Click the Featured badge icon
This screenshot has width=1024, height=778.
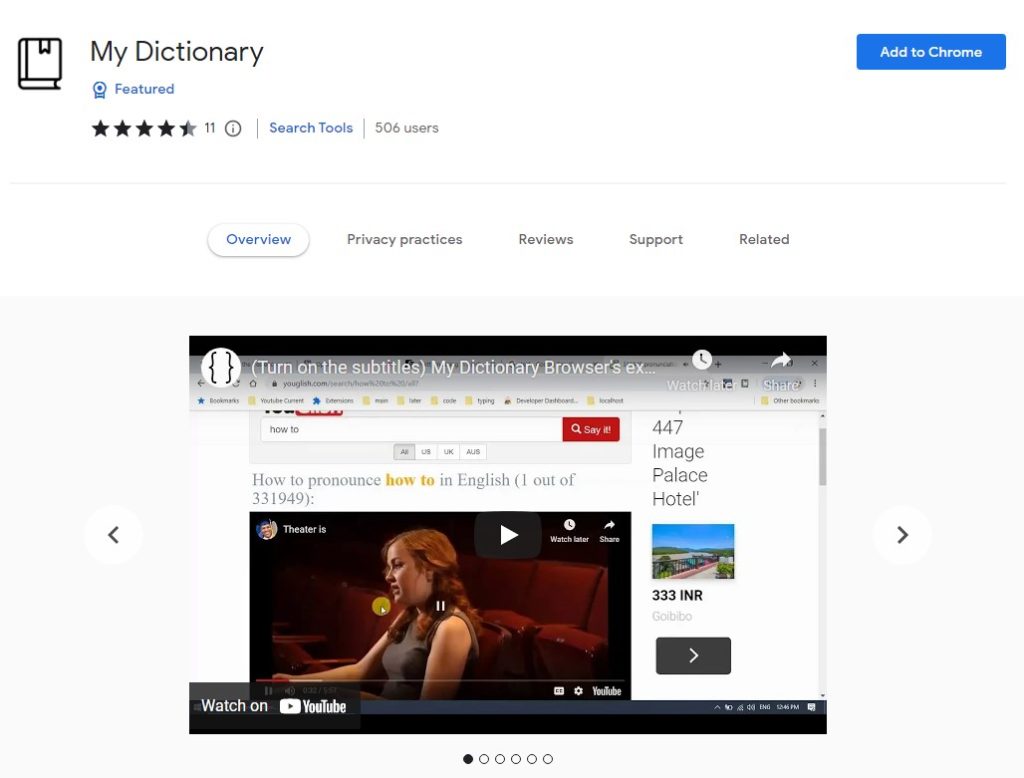[99, 89]
